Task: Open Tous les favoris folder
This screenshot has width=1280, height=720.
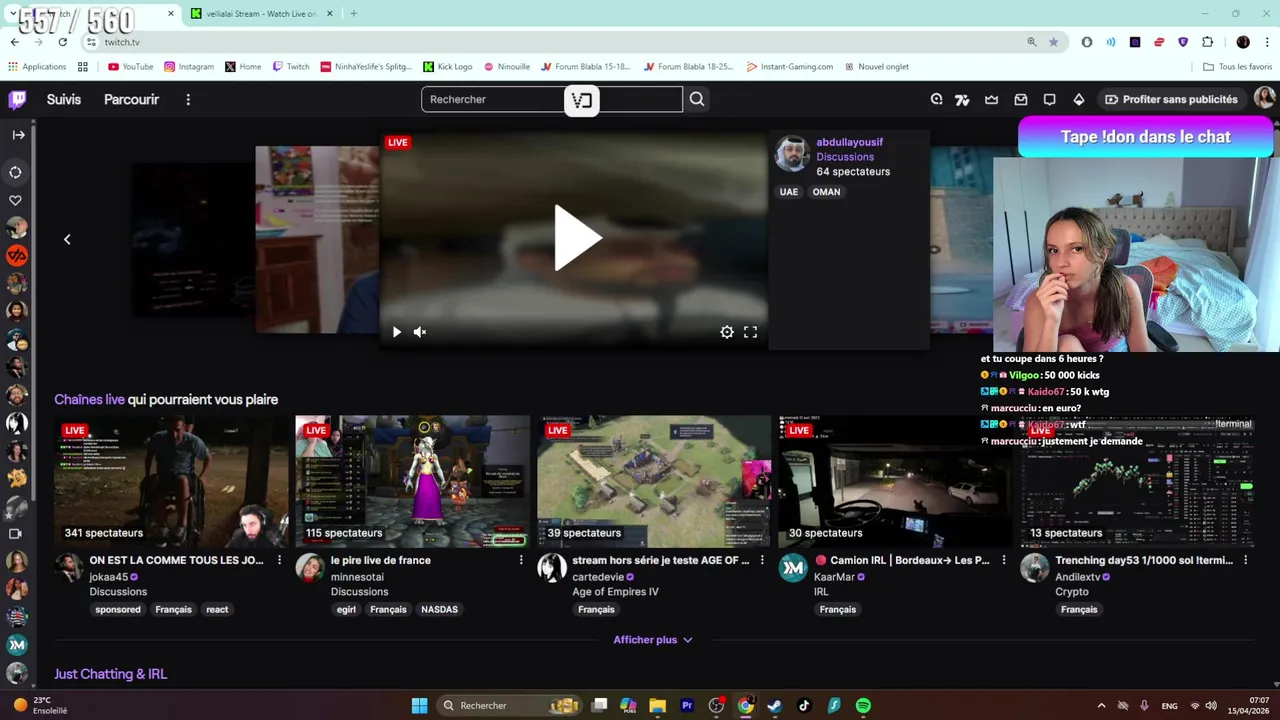Action: (1237, 67)
